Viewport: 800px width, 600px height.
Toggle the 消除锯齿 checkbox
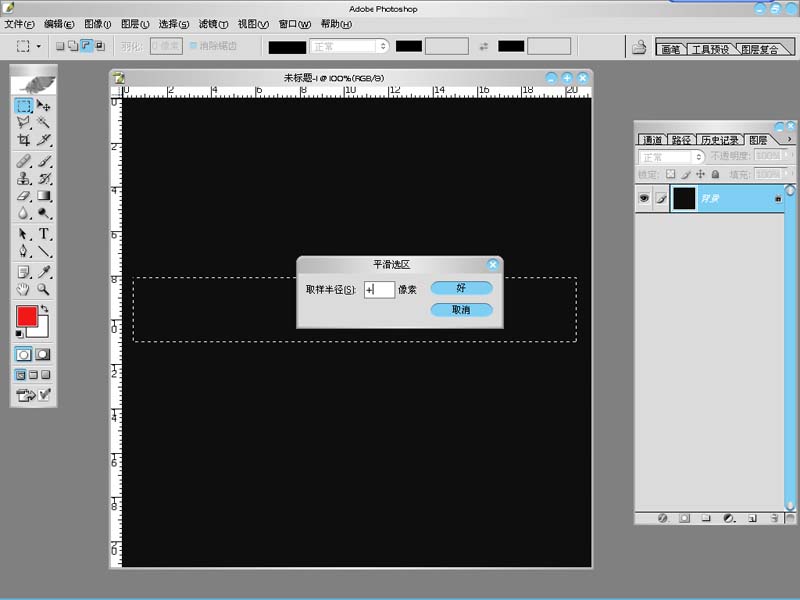click(194, 46)
